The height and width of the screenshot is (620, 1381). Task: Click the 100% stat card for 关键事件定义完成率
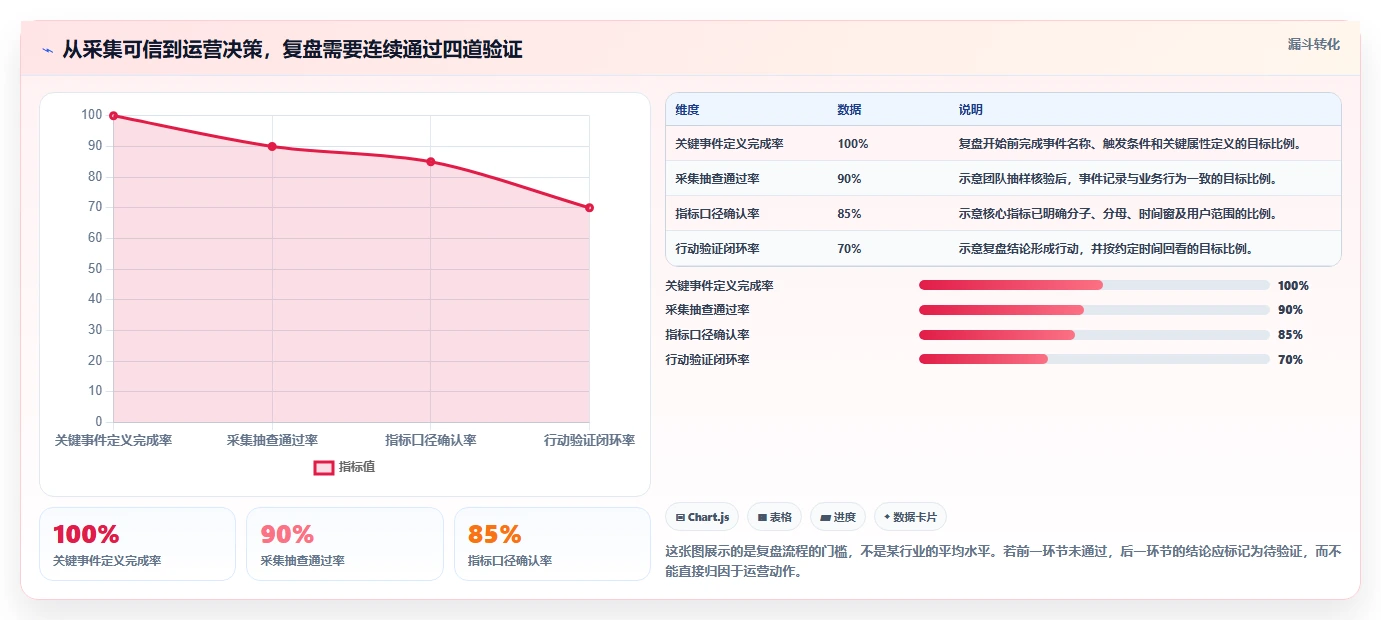(137, 544)
